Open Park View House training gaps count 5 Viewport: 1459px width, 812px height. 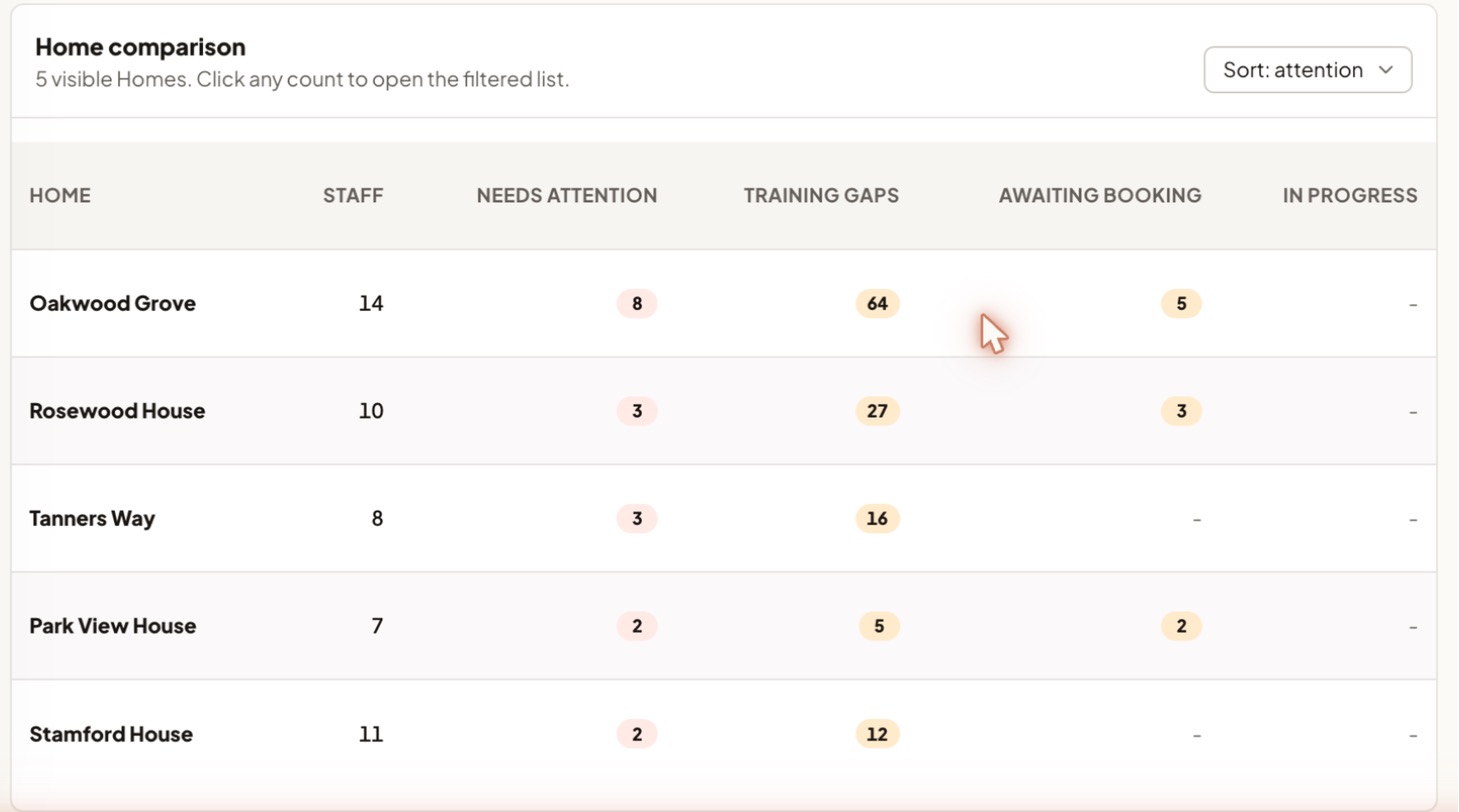[879, 627]
